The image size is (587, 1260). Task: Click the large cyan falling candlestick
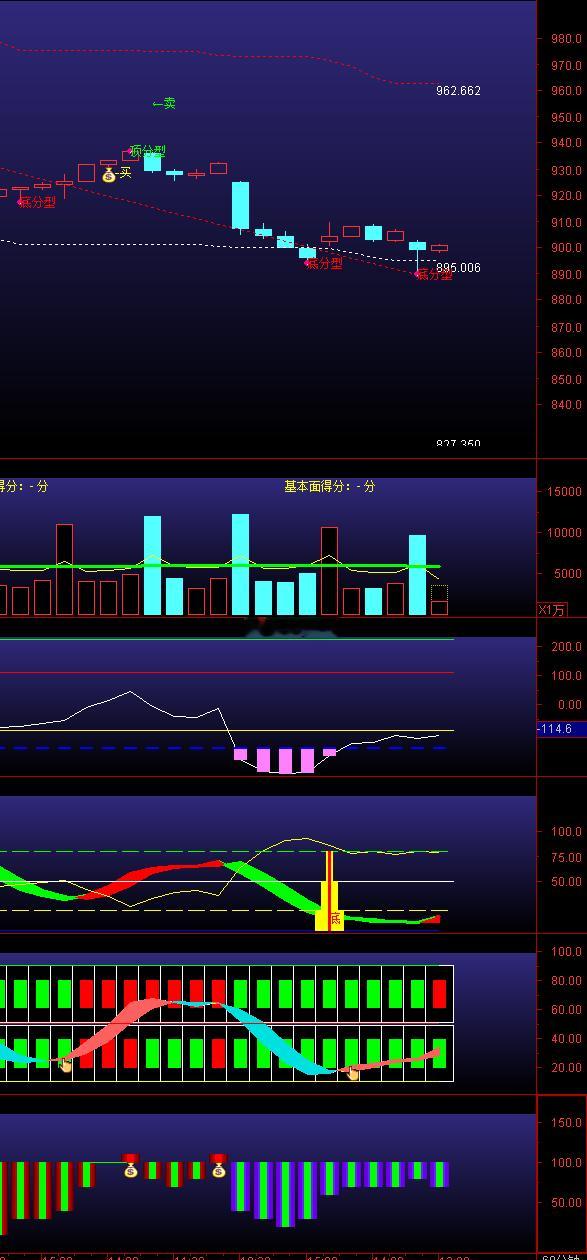(x=240, y=206)
